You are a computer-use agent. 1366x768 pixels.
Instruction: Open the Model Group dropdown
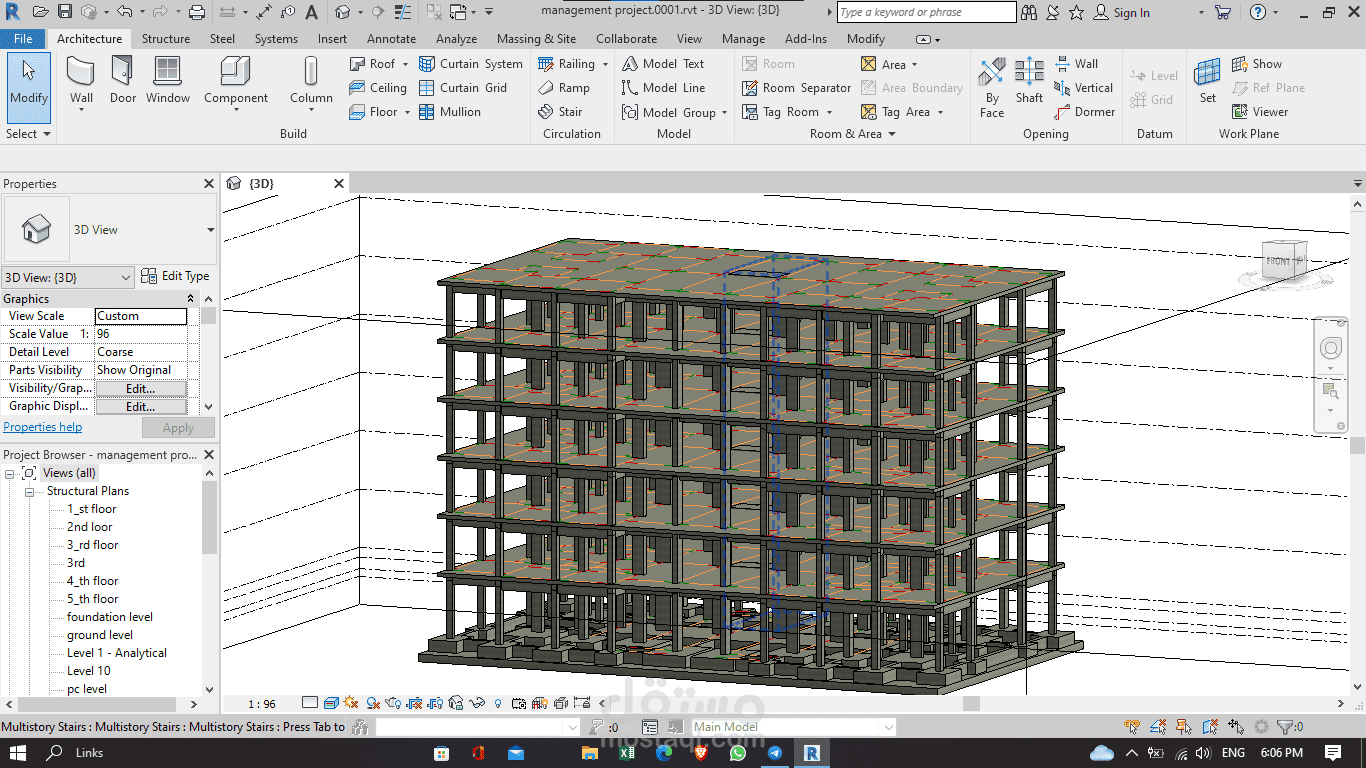pyautogui.click(x=724, y=113)
